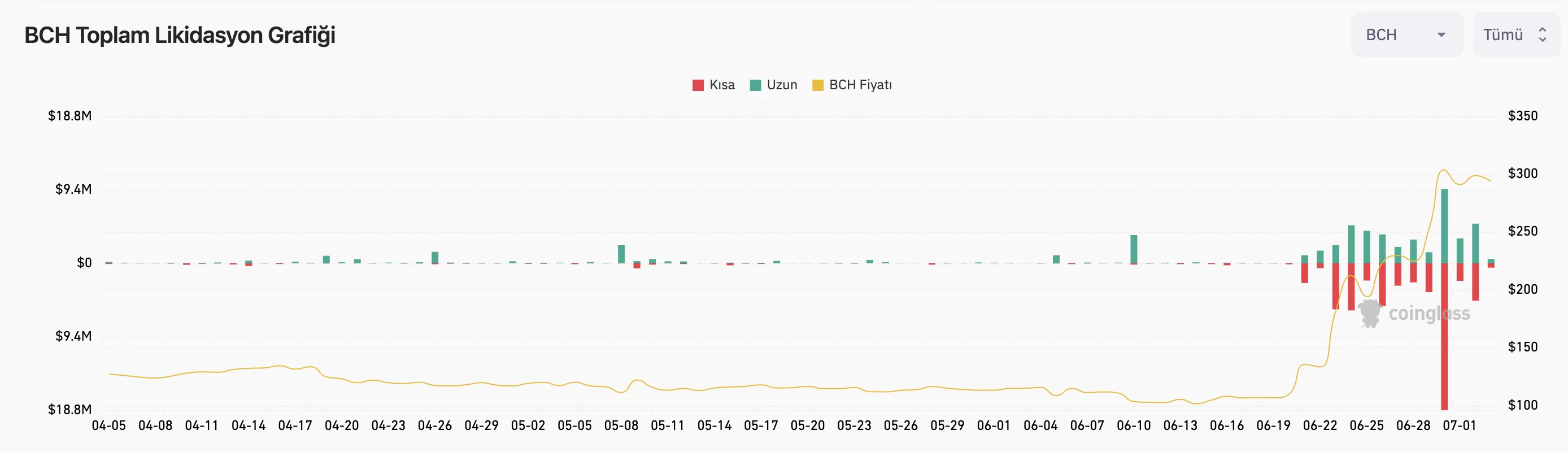
Task: Expand the Tümü range selector
Action: [x=1515, y=34]
